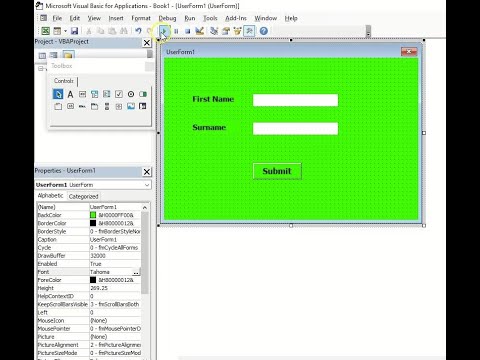The image size is (480, 360).
Task: Select the Label control in Toolbox
Action: click(70, 94)
